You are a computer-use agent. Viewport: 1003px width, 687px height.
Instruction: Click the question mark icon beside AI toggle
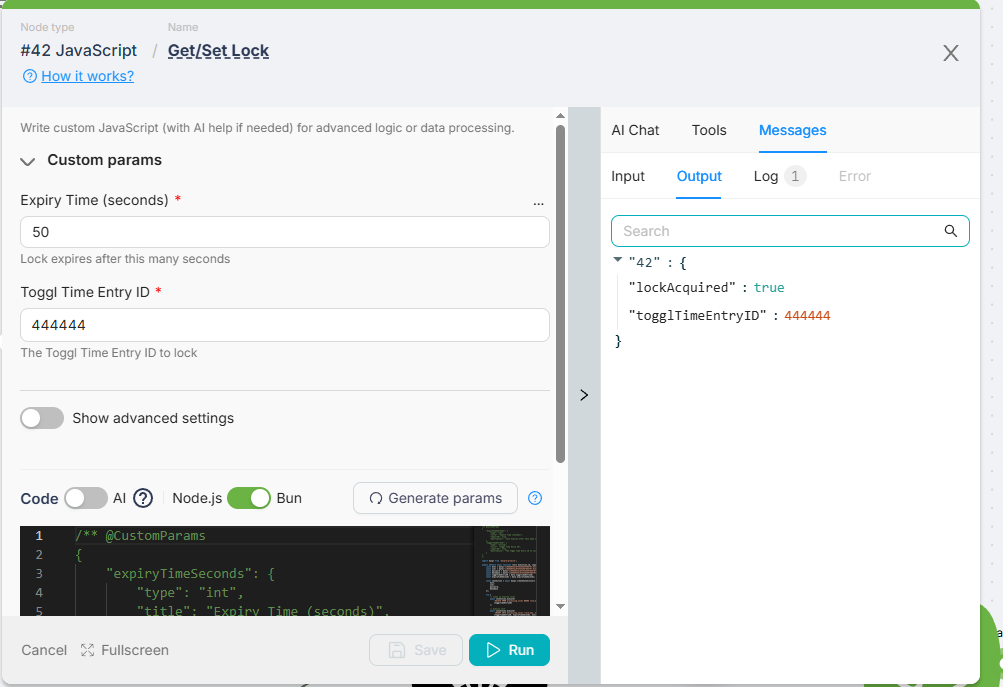click(x=143, y=498)
